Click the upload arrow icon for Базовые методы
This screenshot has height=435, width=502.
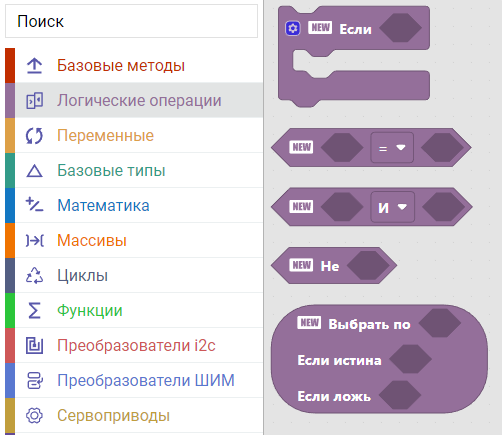pos(34,65)
